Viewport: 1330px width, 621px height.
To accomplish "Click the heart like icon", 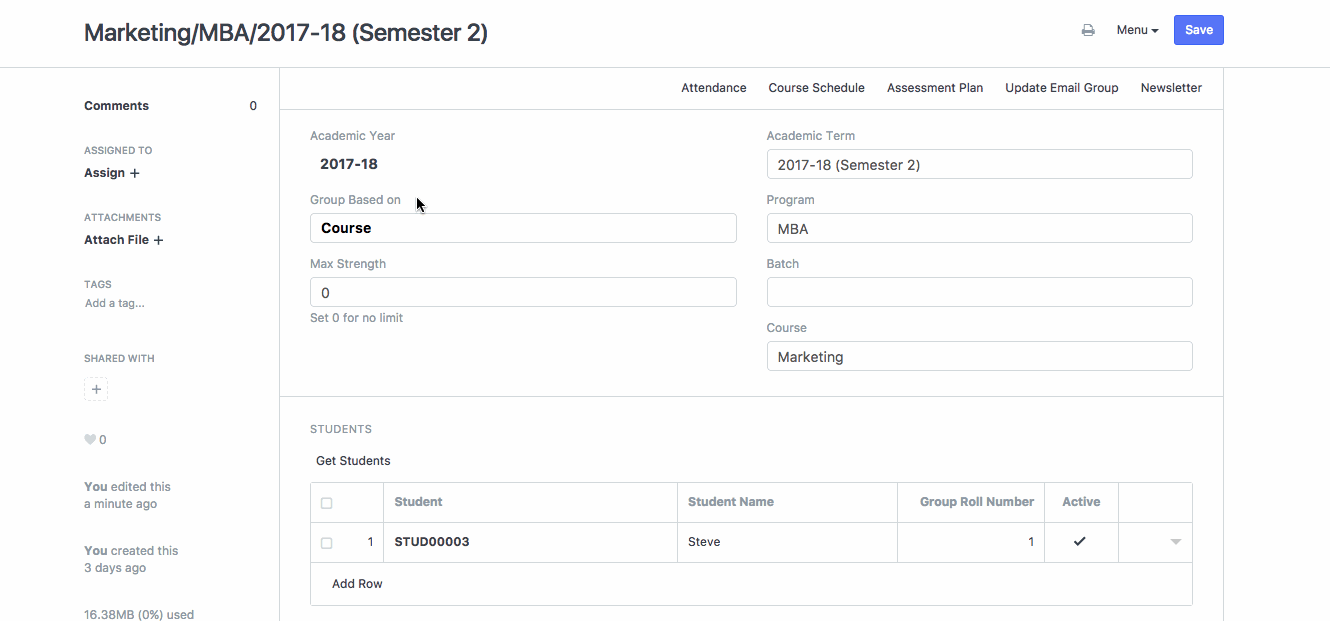I will click(x=89, y=440).
